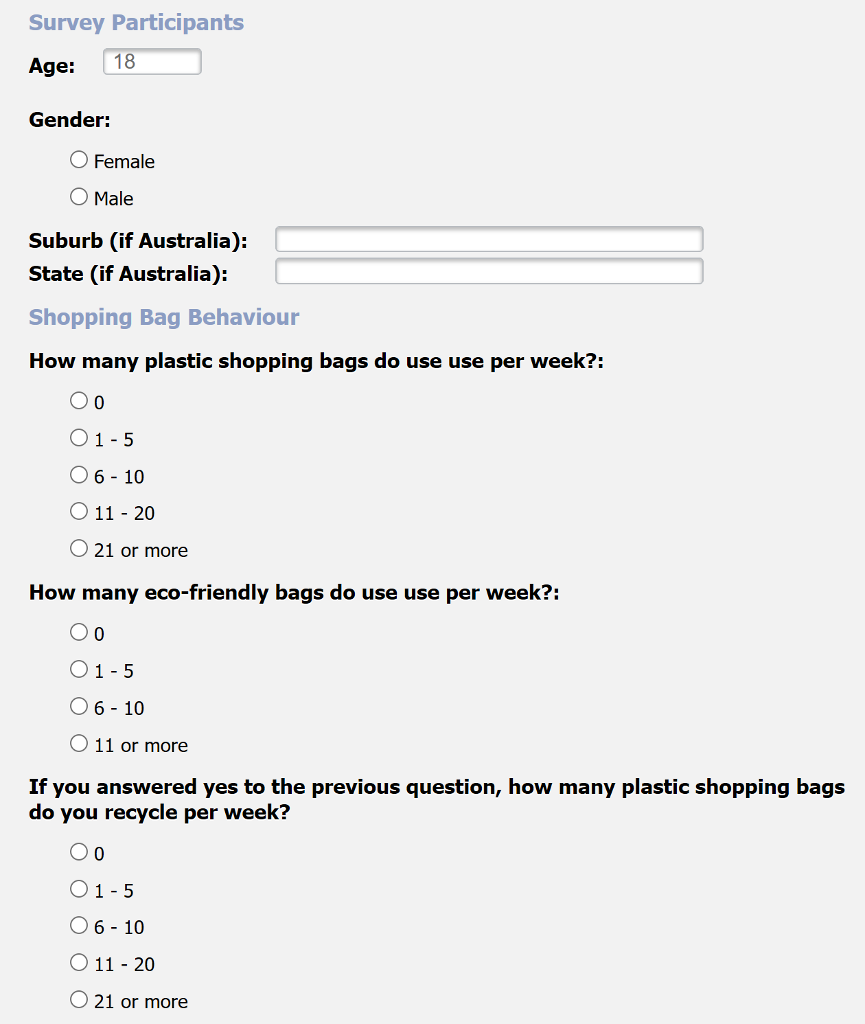Image resolution: width=865 pixels, height=1024 pixels.
Task: Select Female as the gender
Action: pos(78,158)
